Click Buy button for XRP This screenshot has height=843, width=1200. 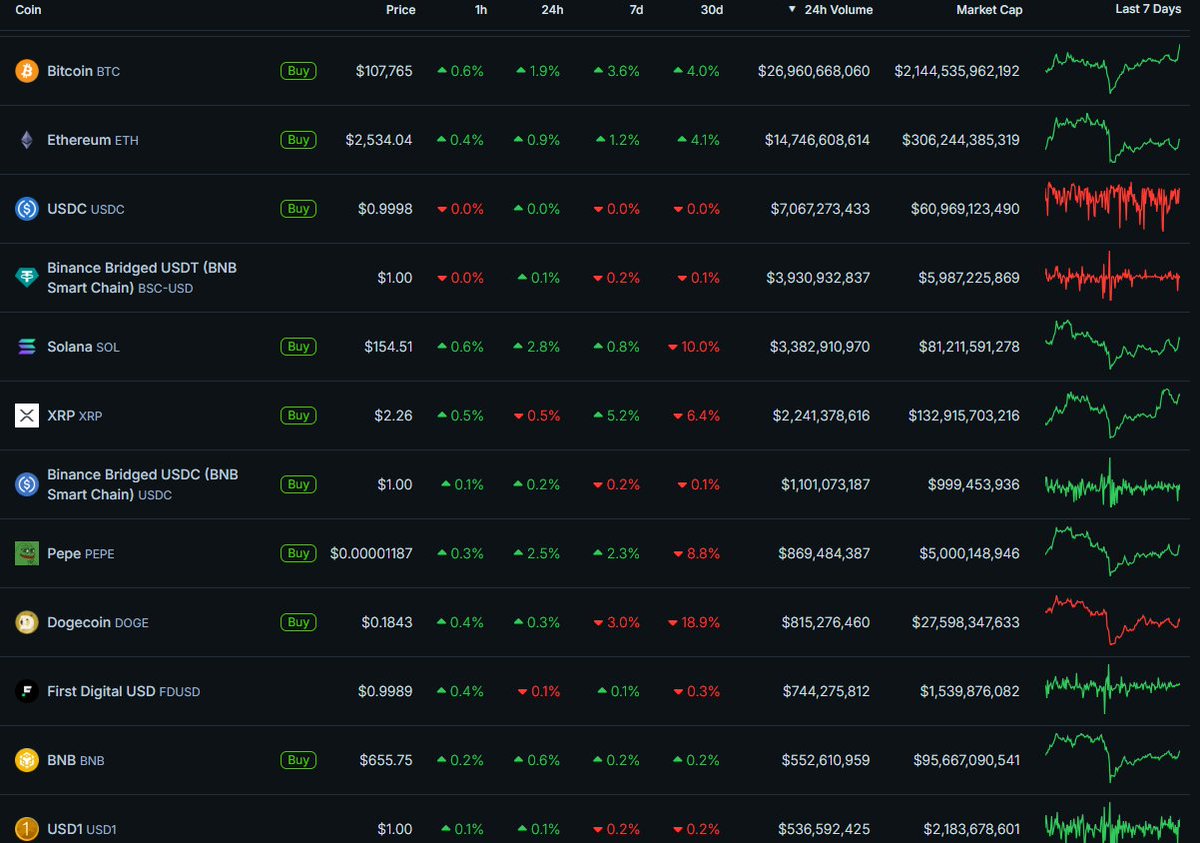point(298,415)
